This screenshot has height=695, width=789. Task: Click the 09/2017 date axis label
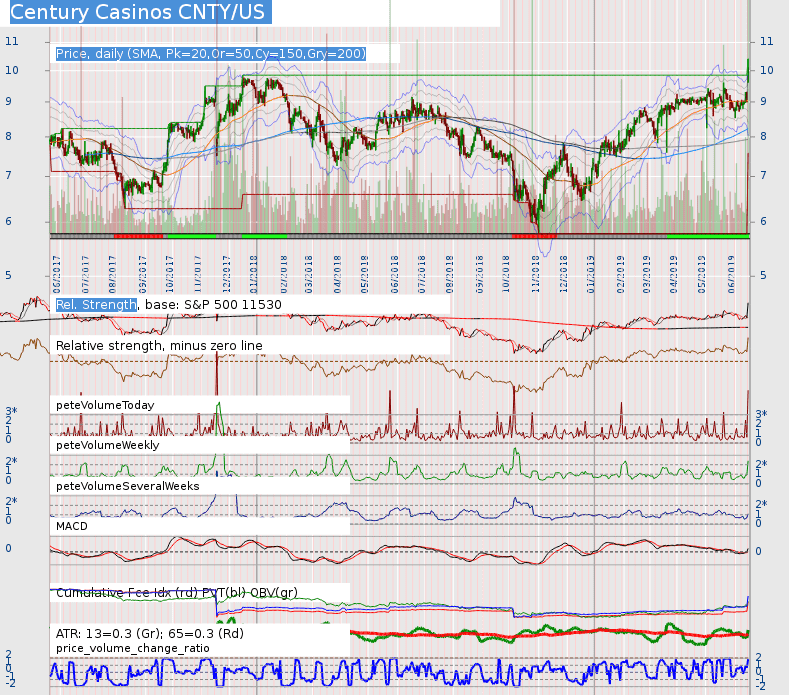[142, 274]
